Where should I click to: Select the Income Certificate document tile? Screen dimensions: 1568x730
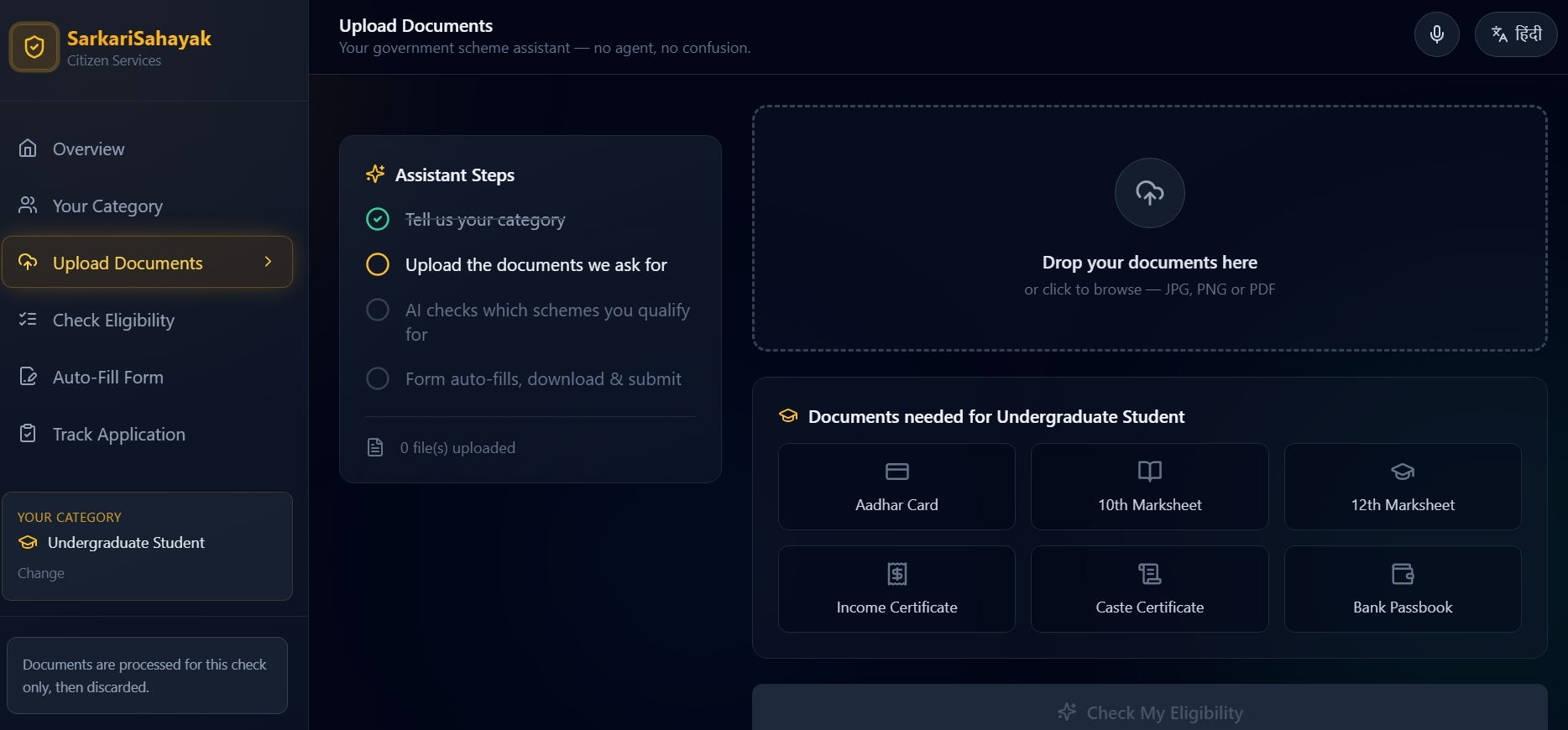tap(896, 589)
